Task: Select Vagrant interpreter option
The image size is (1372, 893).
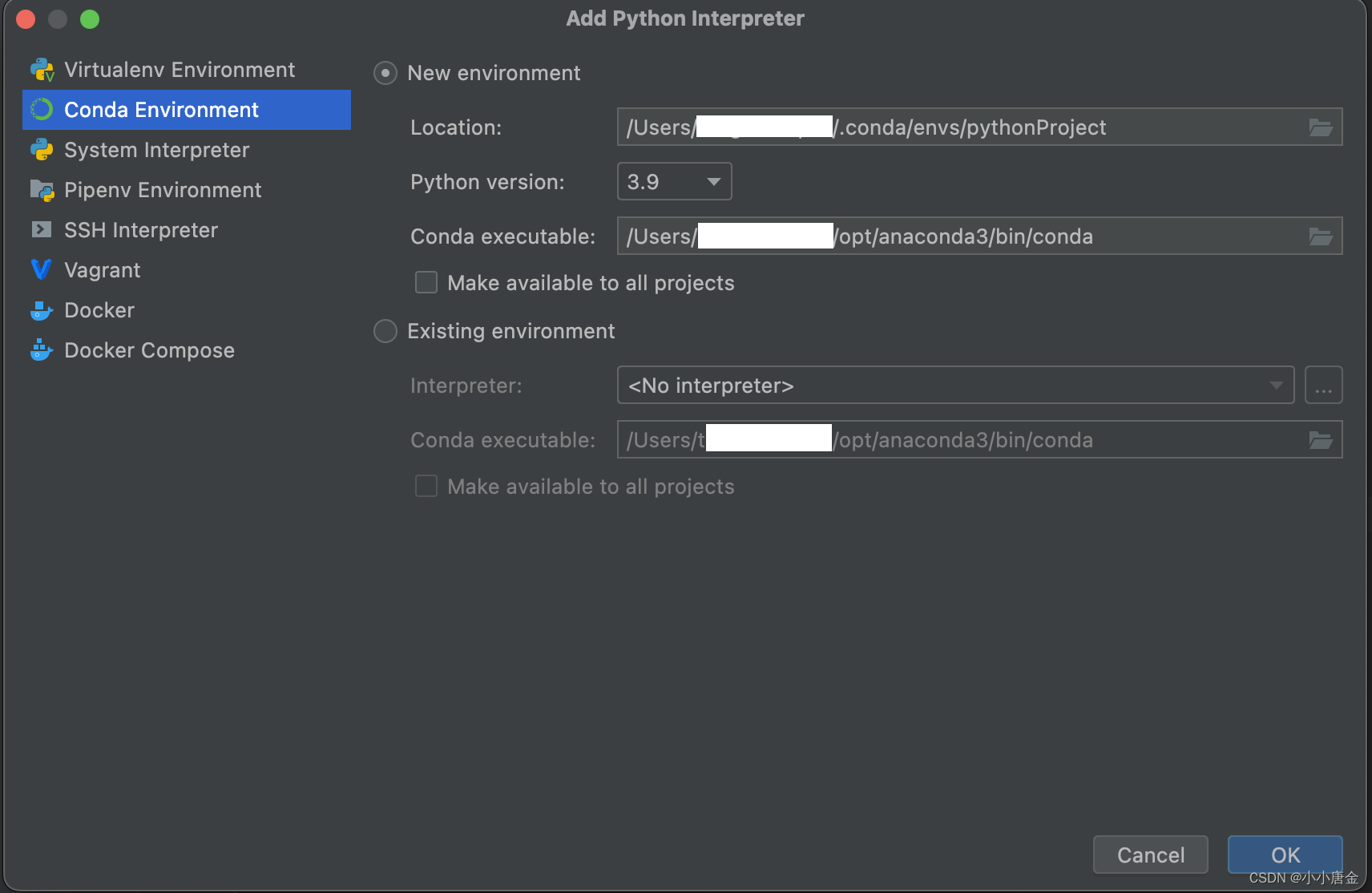Action: point(187,270)
